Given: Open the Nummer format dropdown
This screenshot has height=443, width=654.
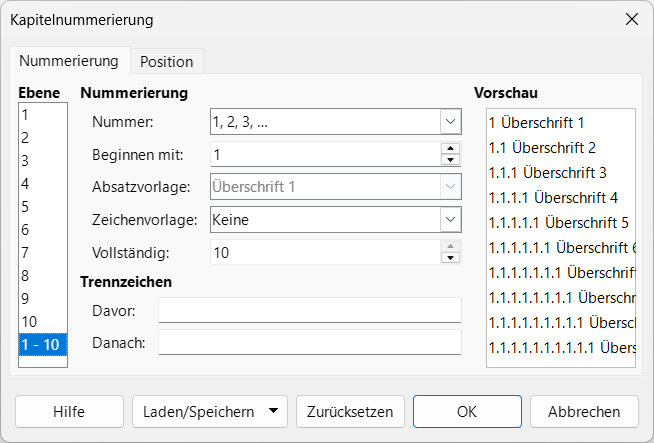Looking at the screenshot, I should 449,122.
